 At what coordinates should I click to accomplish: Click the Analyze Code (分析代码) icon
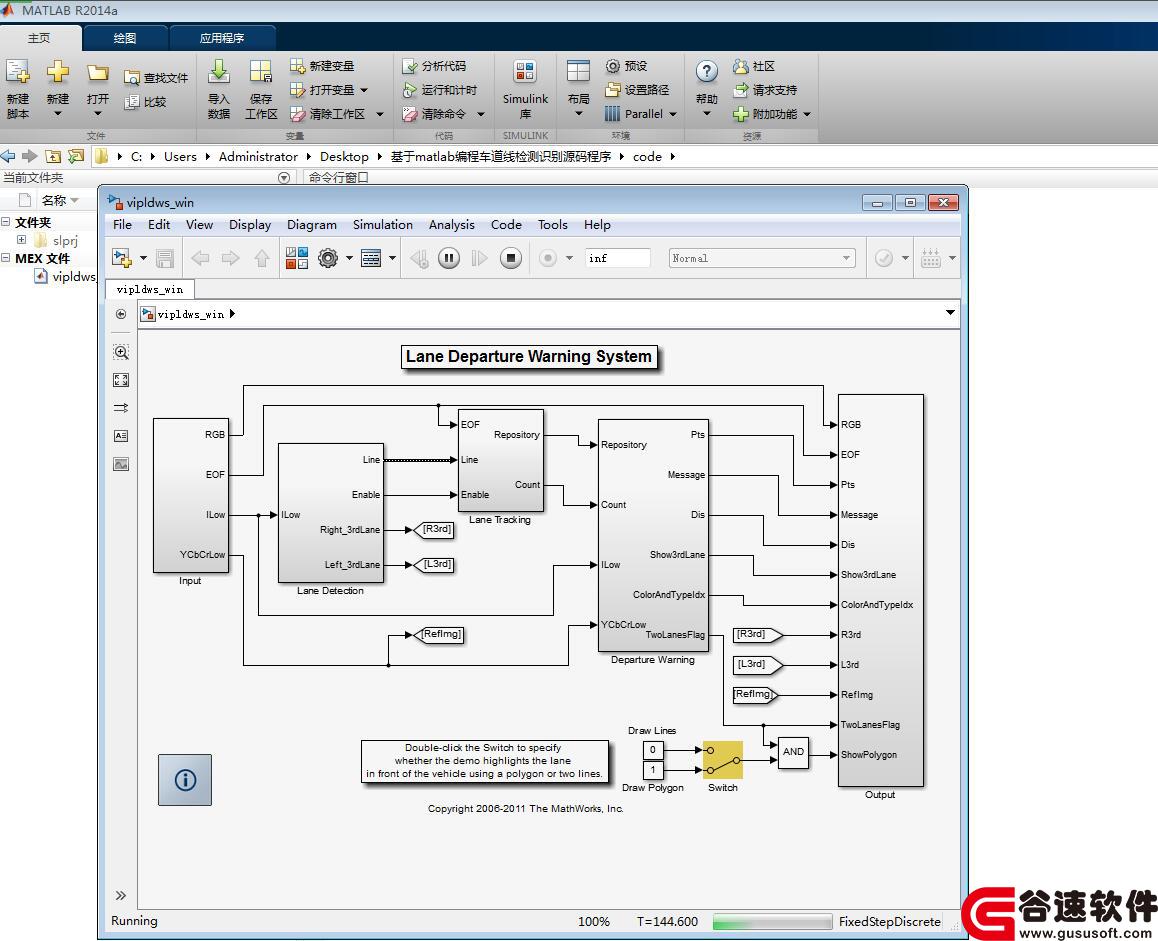(410, 66)
